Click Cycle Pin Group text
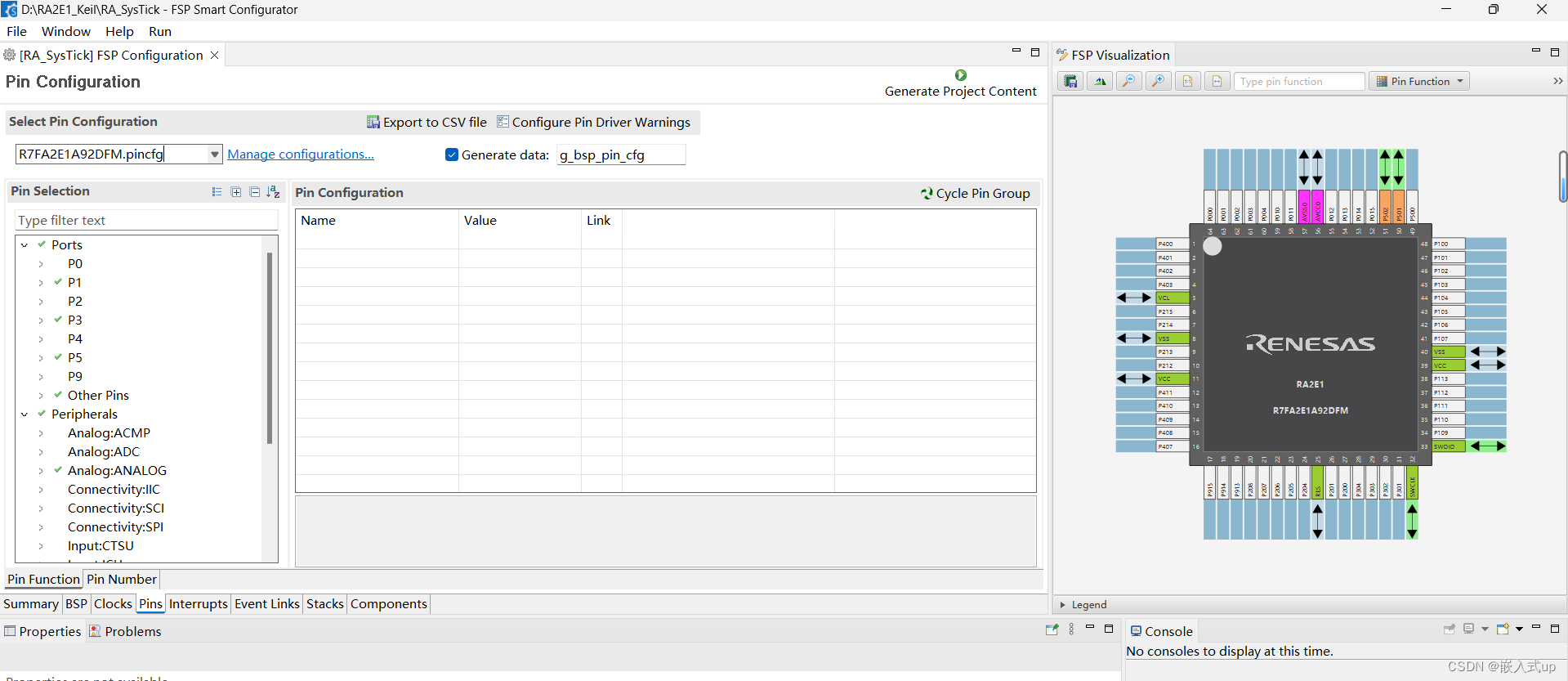This screenshot has width=1568, height=681. (983, 194)
